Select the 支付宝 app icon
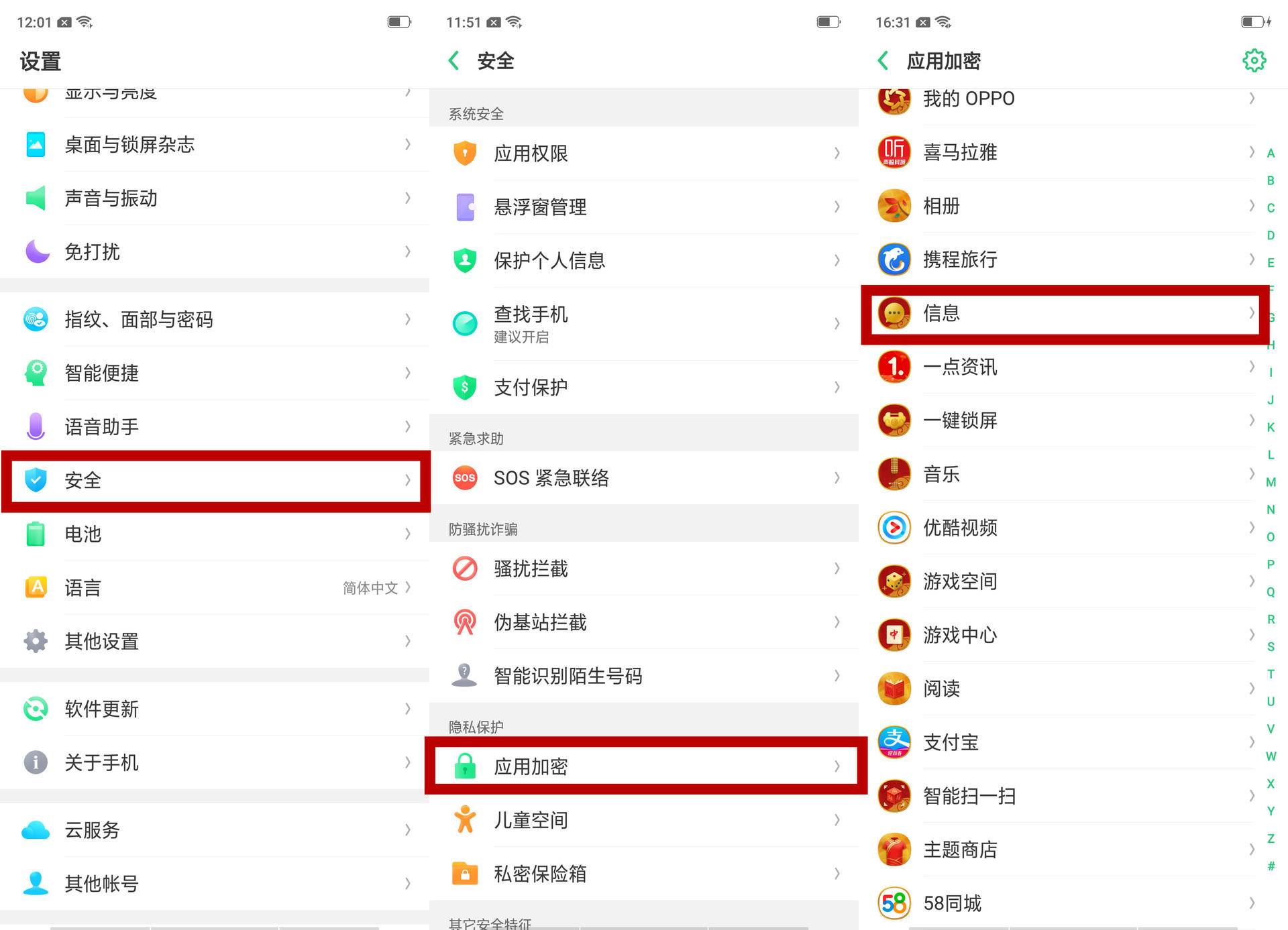The height and width of the screenshot is (930, 1288). (x=894, y=742)
